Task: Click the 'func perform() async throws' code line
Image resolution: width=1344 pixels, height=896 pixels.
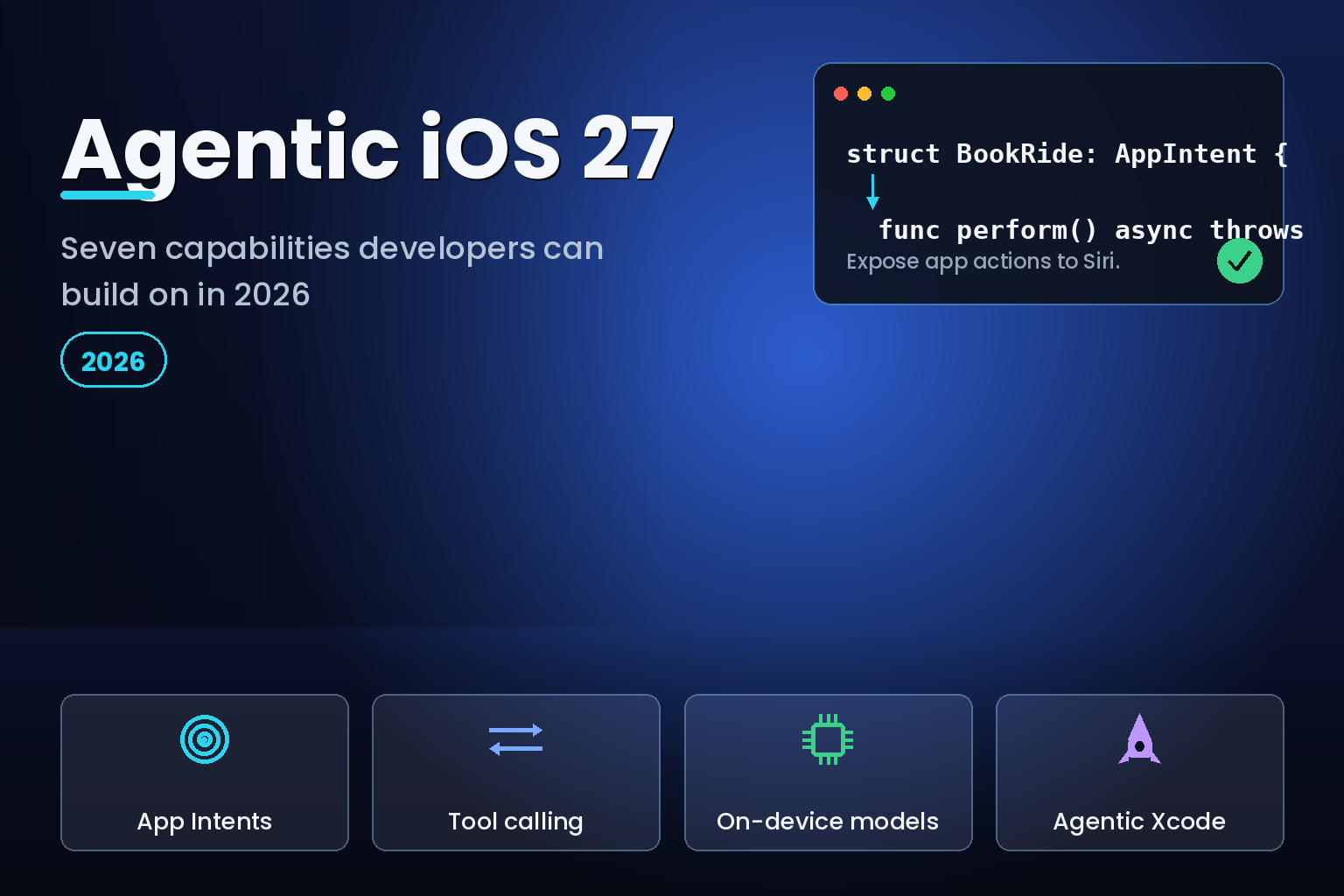Action: pyautogui.click(x=1091, y=230)
